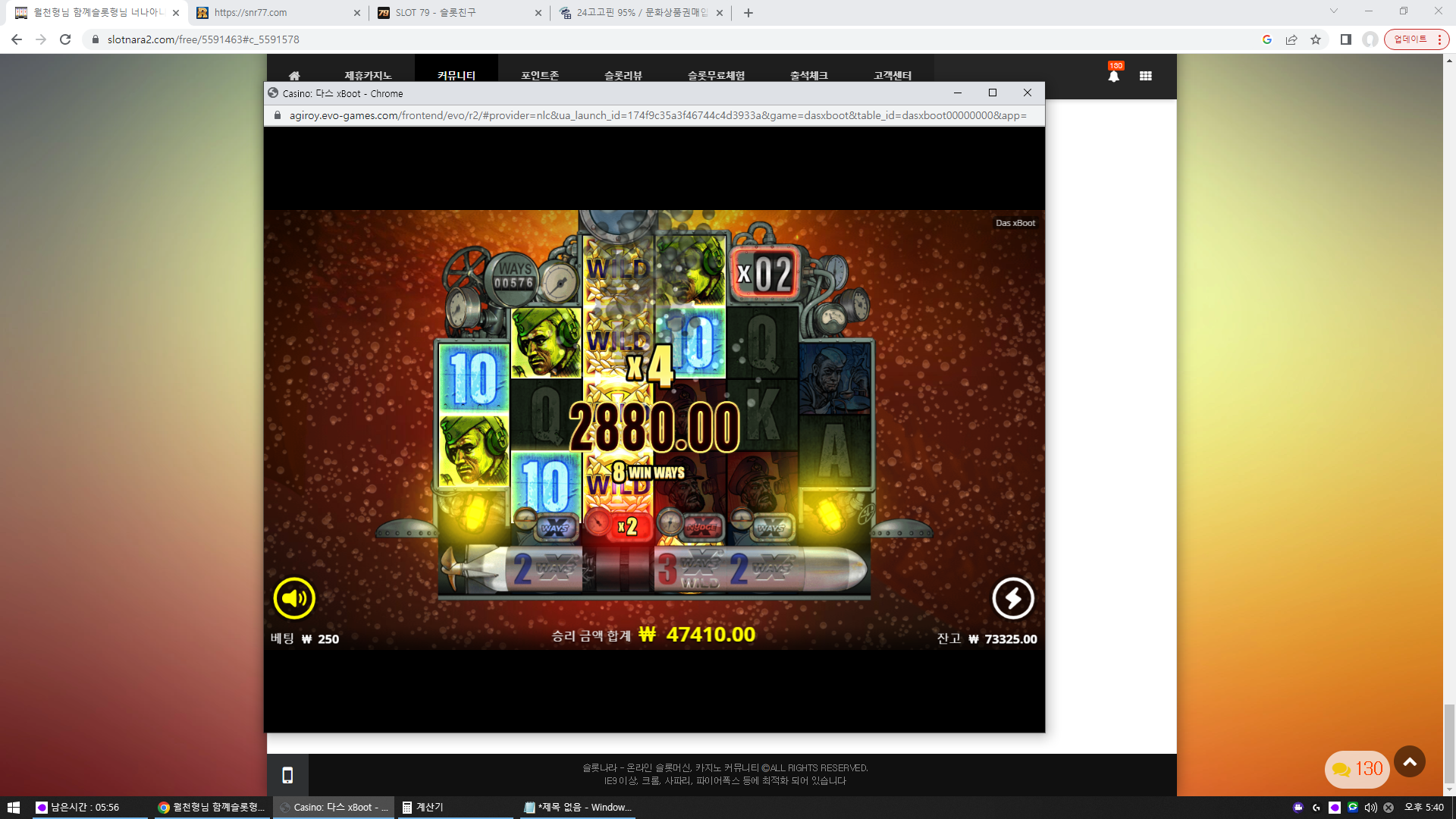
Task: Close the Casino xBoot popup window
Action: (1028, 93)
